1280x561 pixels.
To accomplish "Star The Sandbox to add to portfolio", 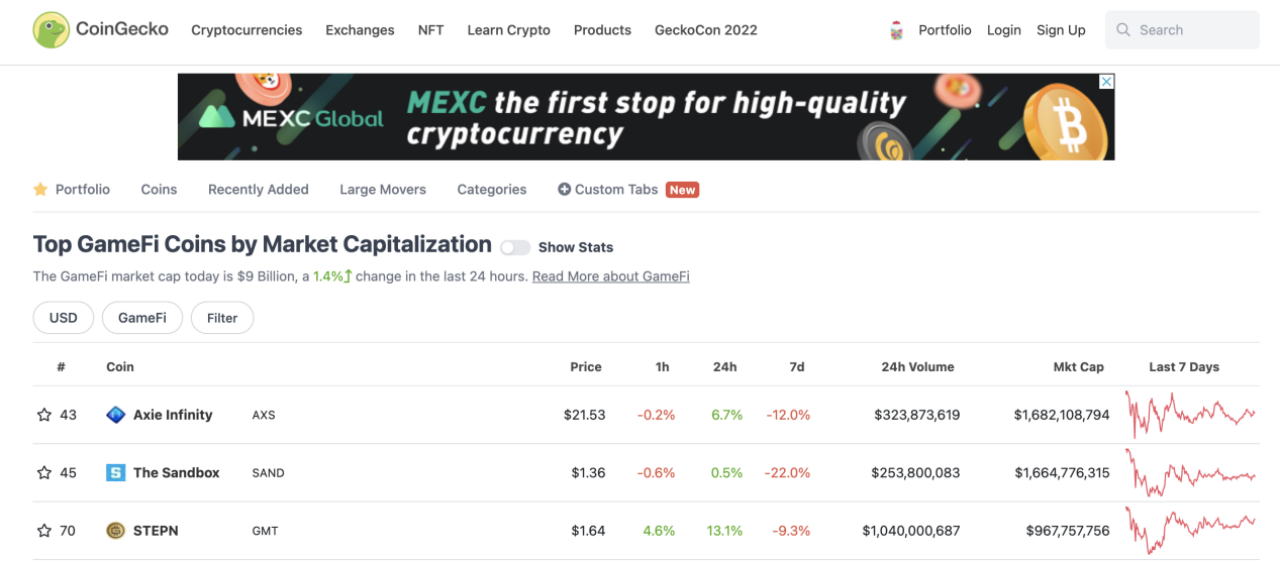I will click(44, 473).
